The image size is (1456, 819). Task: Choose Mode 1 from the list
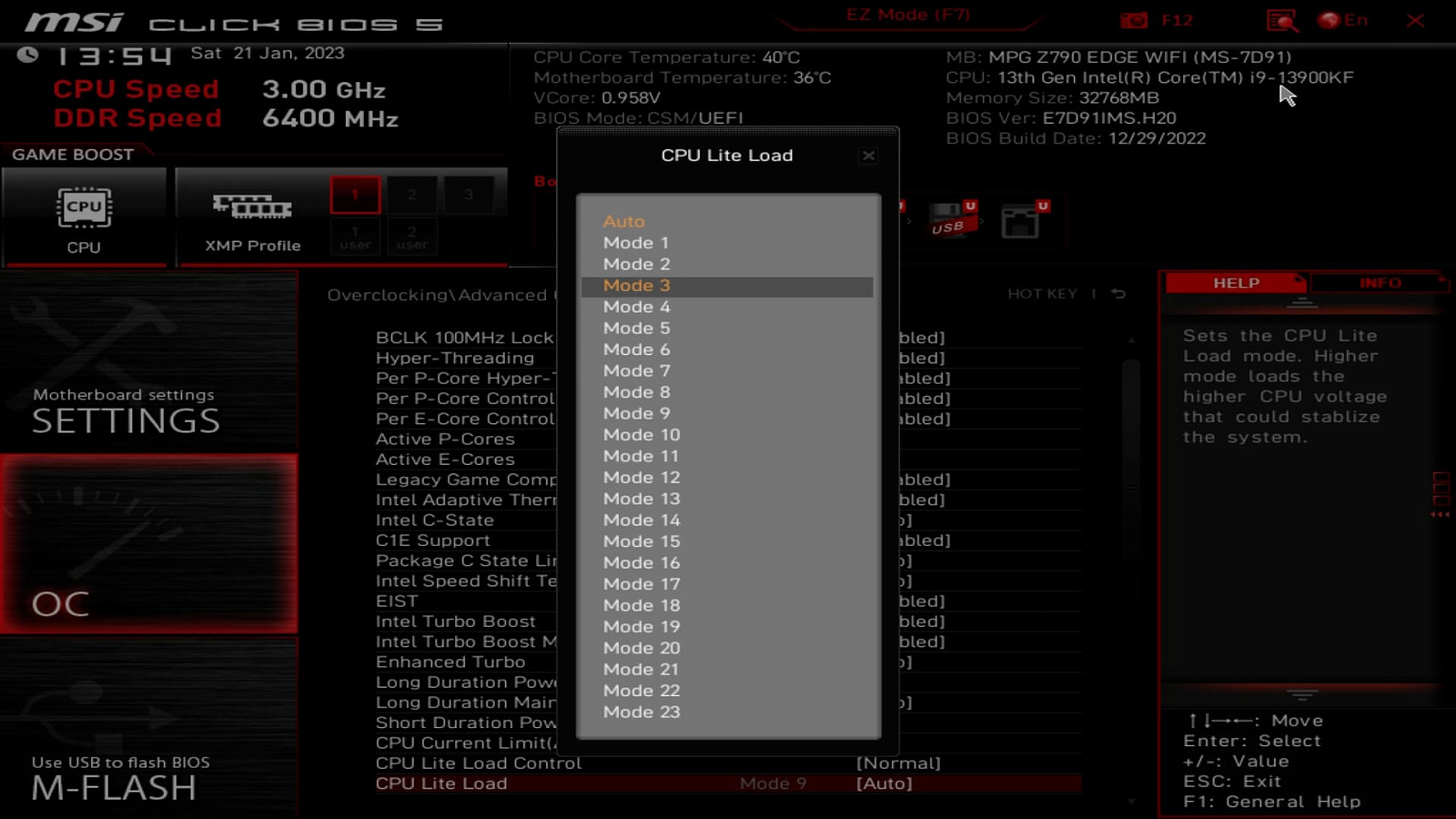(636, 243)
